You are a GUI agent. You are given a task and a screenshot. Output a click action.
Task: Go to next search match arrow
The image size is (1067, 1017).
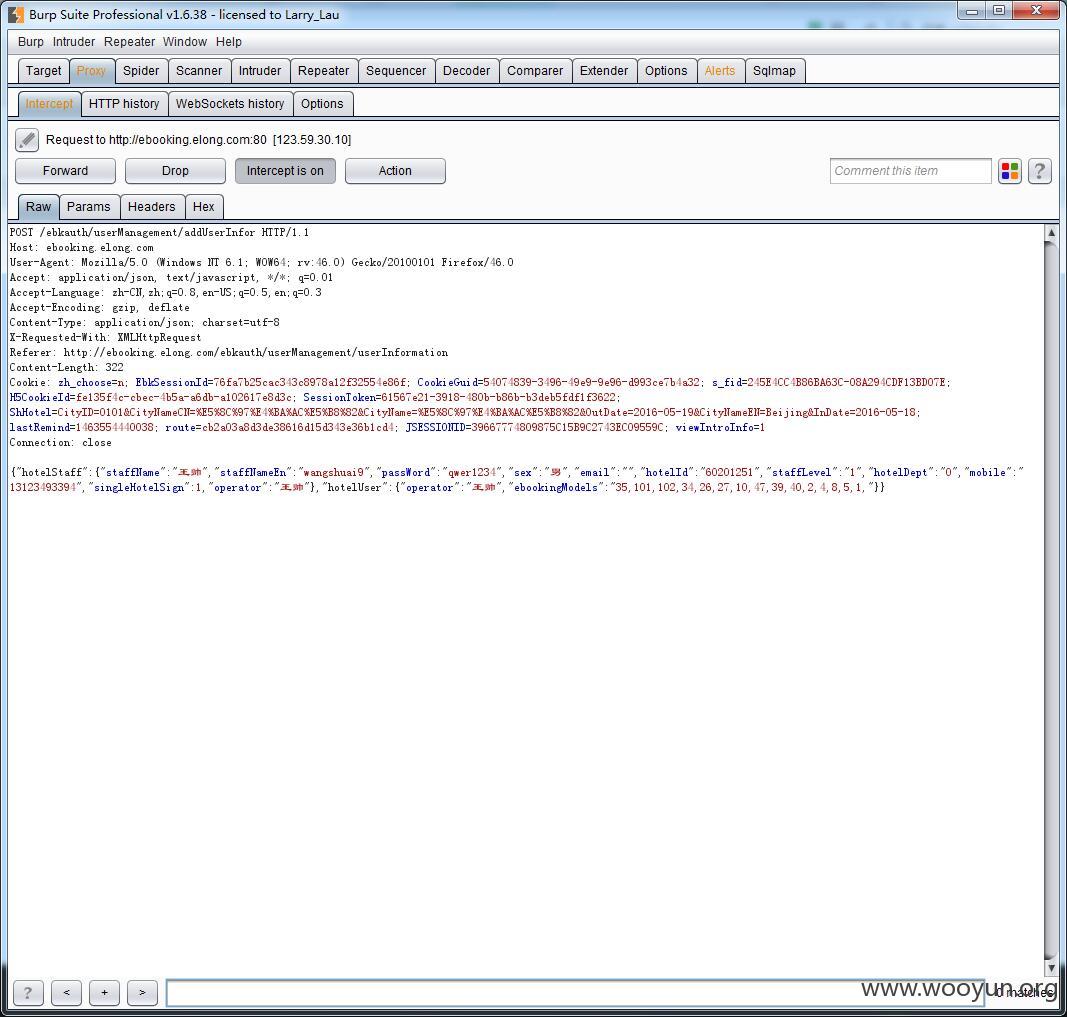point(142,992)
